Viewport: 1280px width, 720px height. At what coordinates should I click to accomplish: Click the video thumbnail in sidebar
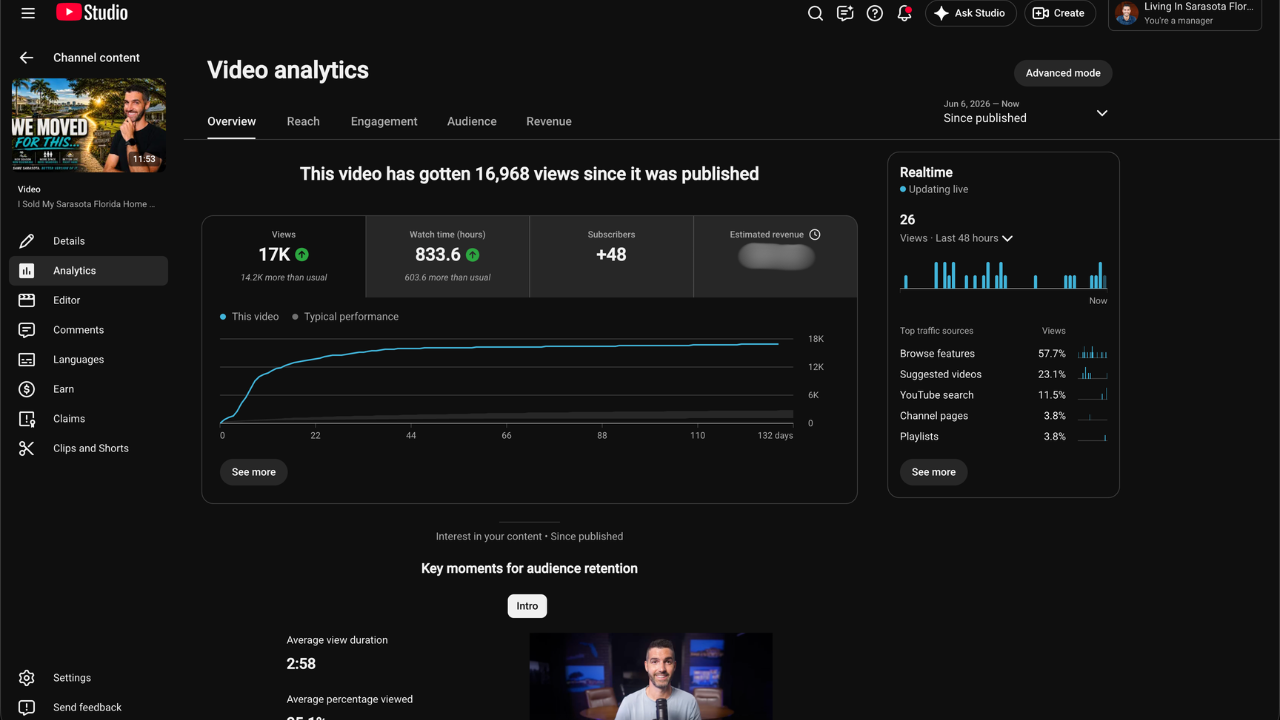(89, 125)
